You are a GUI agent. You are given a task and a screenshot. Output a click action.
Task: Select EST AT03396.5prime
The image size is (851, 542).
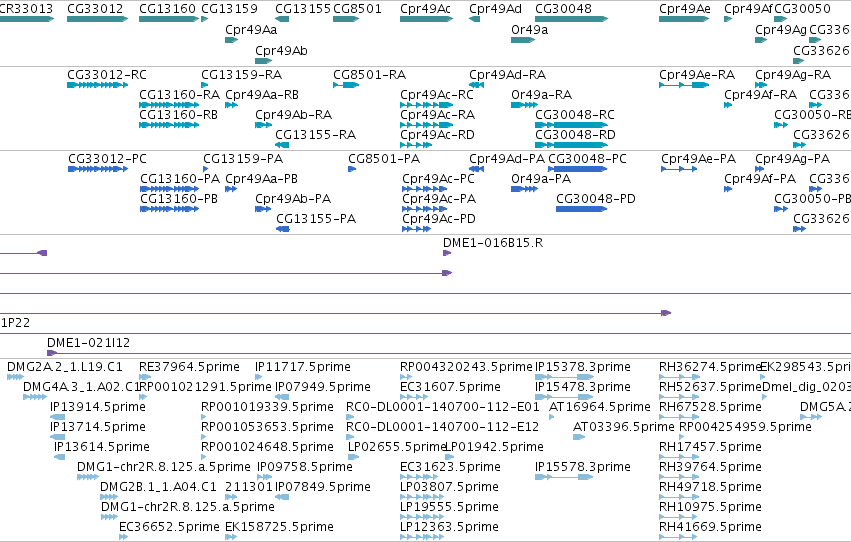[624, 428]
